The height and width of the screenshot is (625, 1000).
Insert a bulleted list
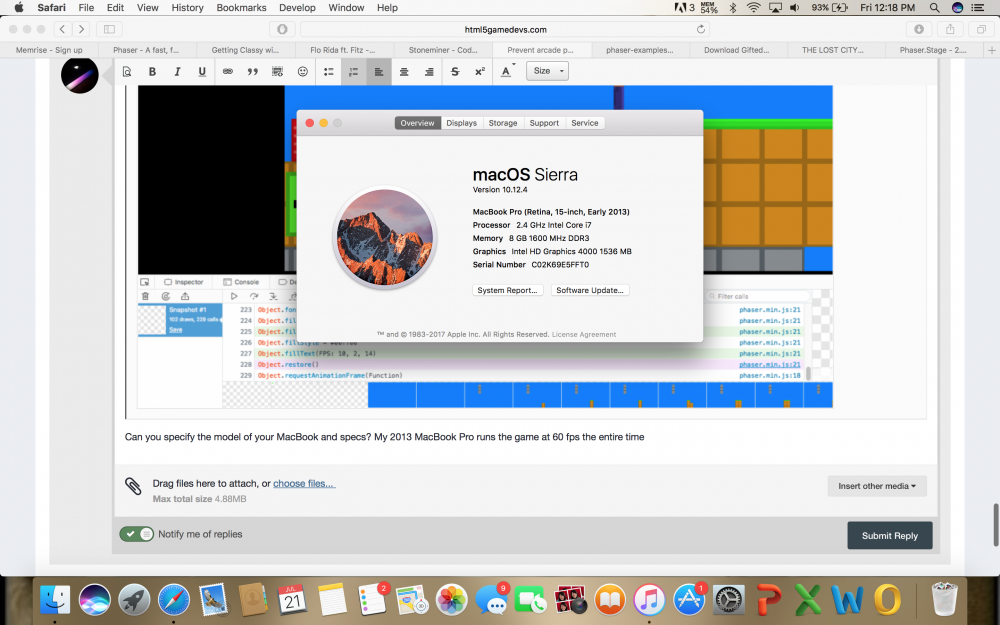click(x=328, y=71)
